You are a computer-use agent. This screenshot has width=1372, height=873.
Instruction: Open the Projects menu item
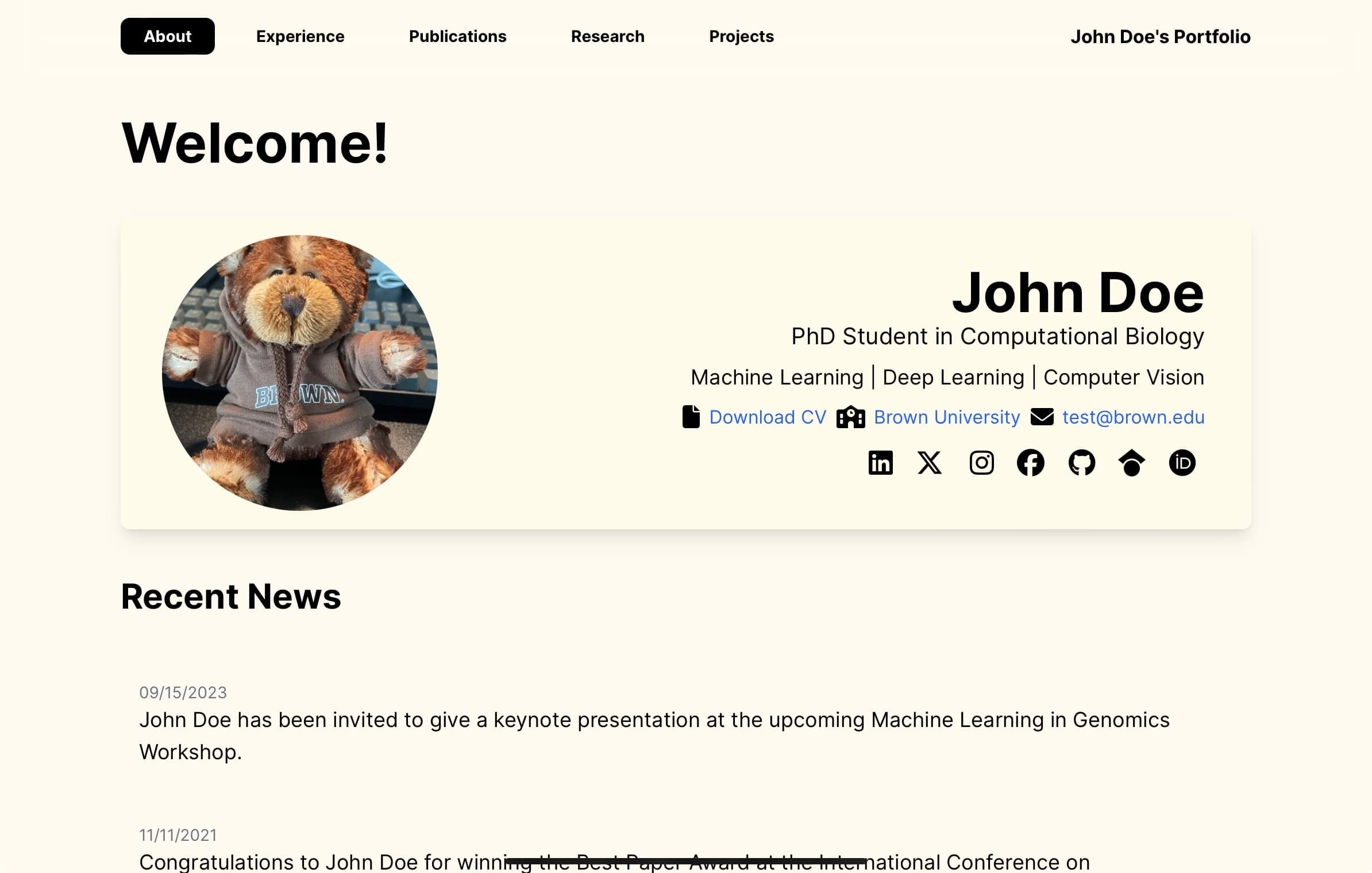coord(741,36)
